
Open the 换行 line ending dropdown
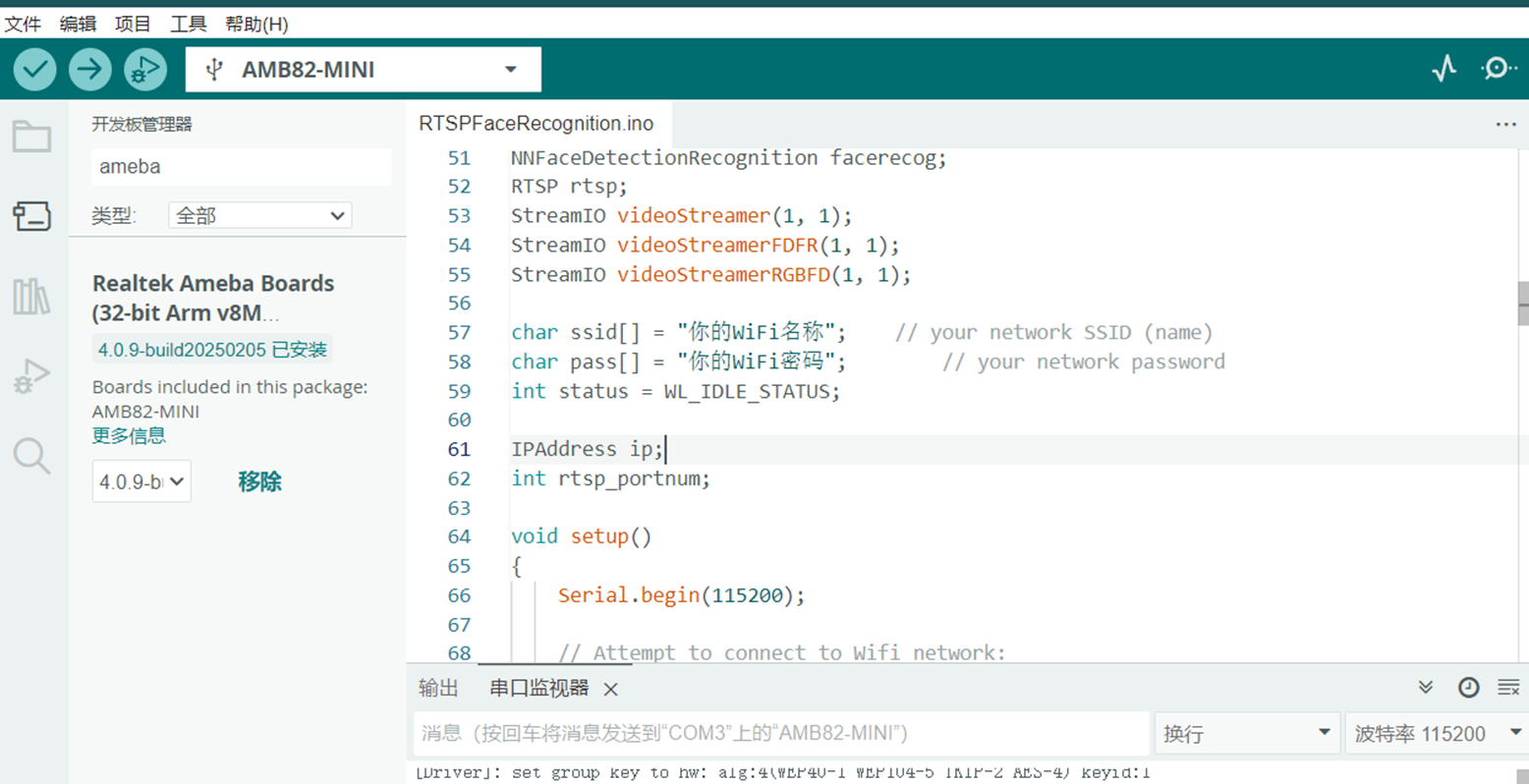point(1246,734)
